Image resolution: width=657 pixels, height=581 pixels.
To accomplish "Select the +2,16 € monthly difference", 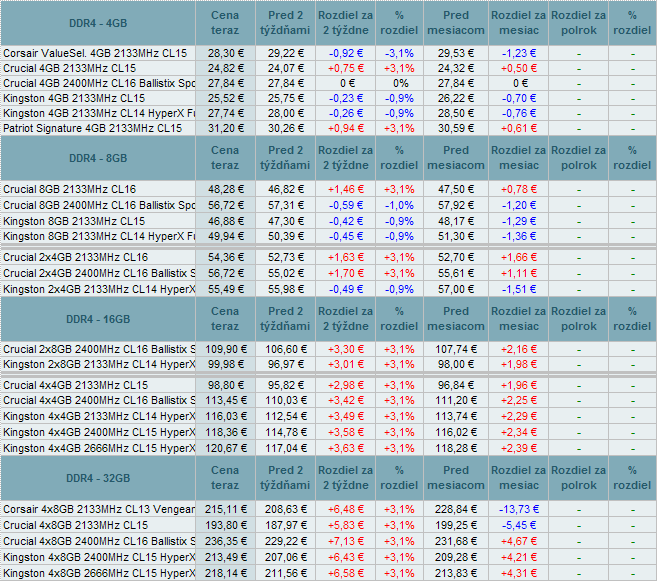I will click(x=519, y=349).
